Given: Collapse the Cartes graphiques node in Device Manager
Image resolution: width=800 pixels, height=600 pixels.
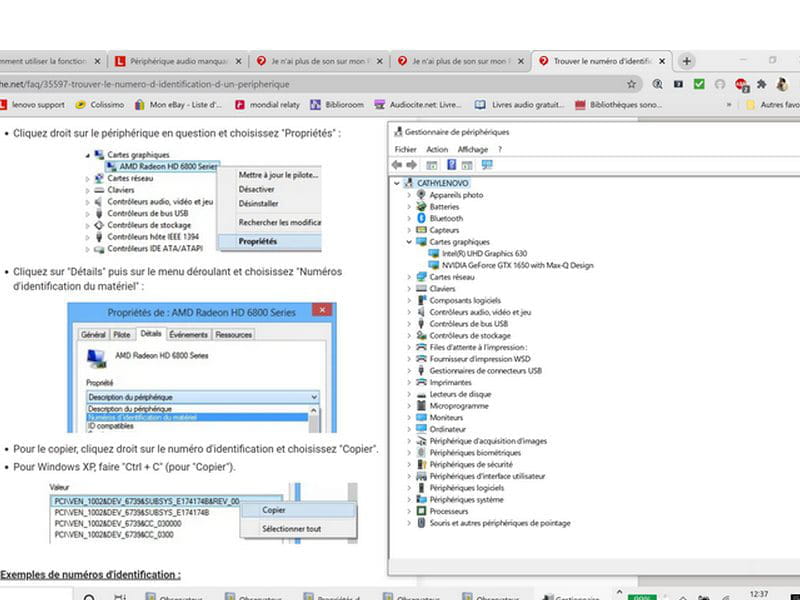Looking at the screenshot, I should (x=409, y=242).
